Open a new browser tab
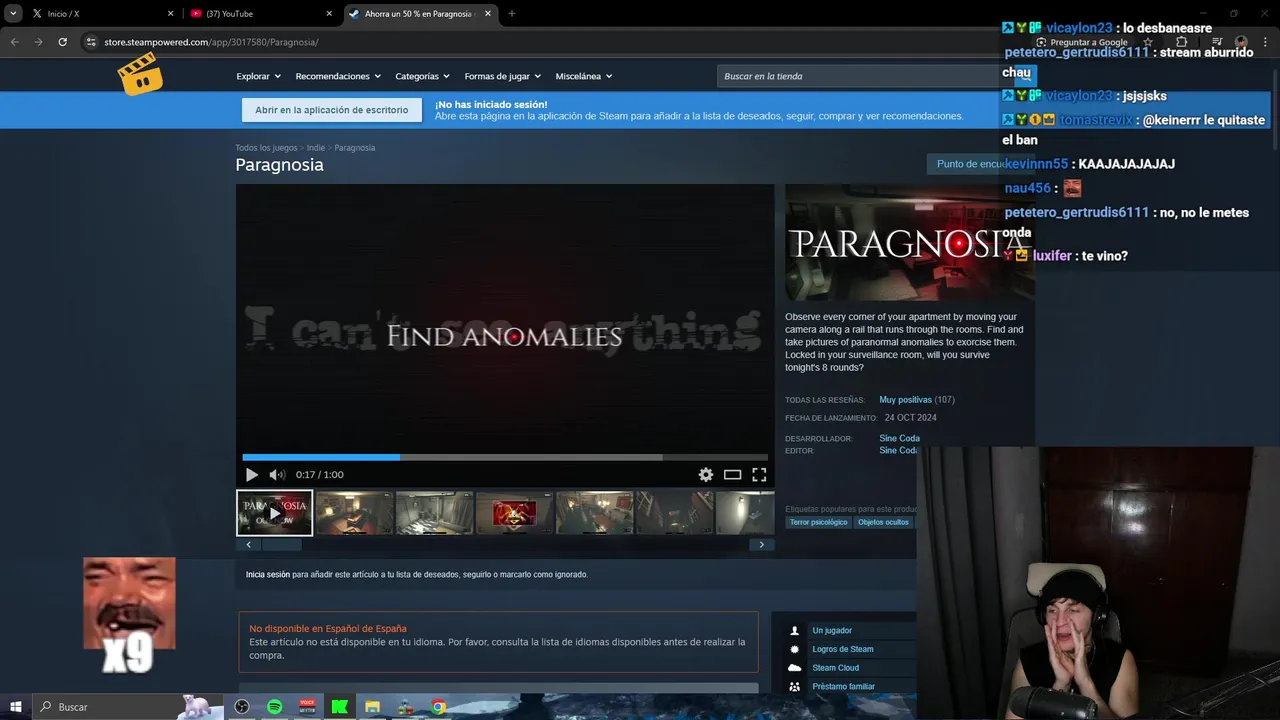This screenshot has width=1280, height=720. tap(512, 14)
